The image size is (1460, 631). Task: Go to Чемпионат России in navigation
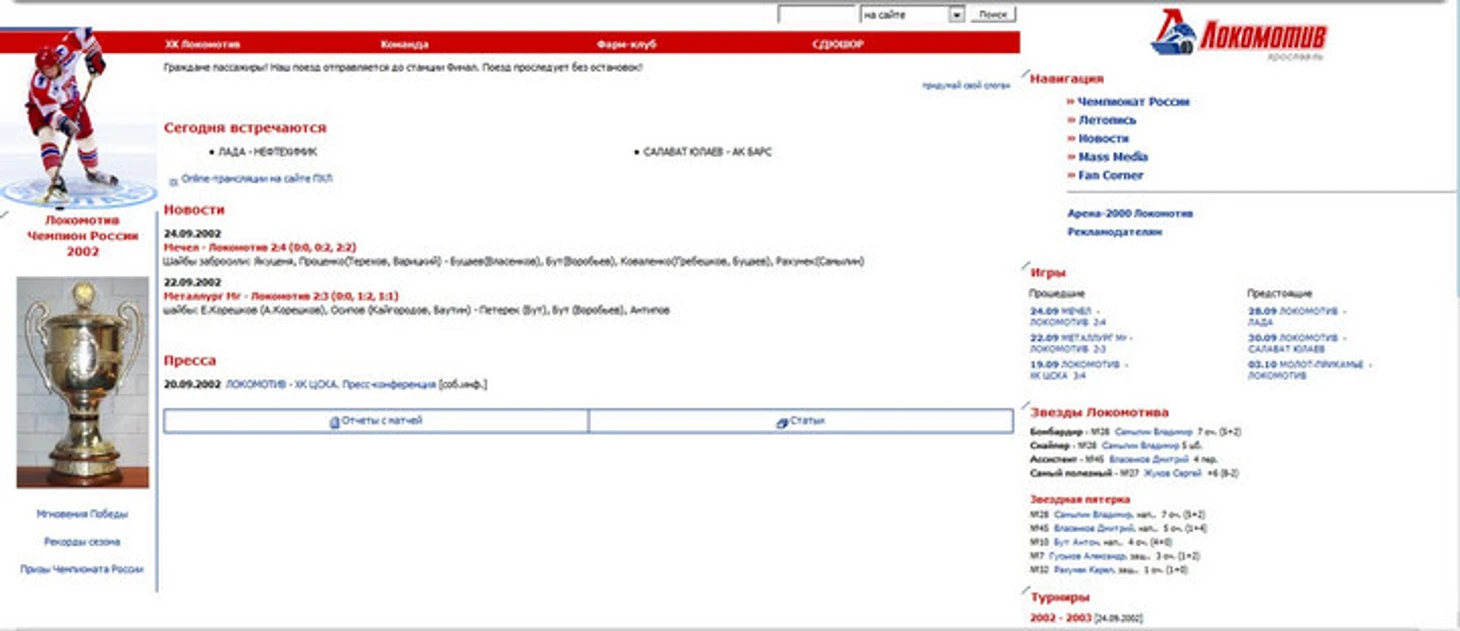(x=1133, y=102)
